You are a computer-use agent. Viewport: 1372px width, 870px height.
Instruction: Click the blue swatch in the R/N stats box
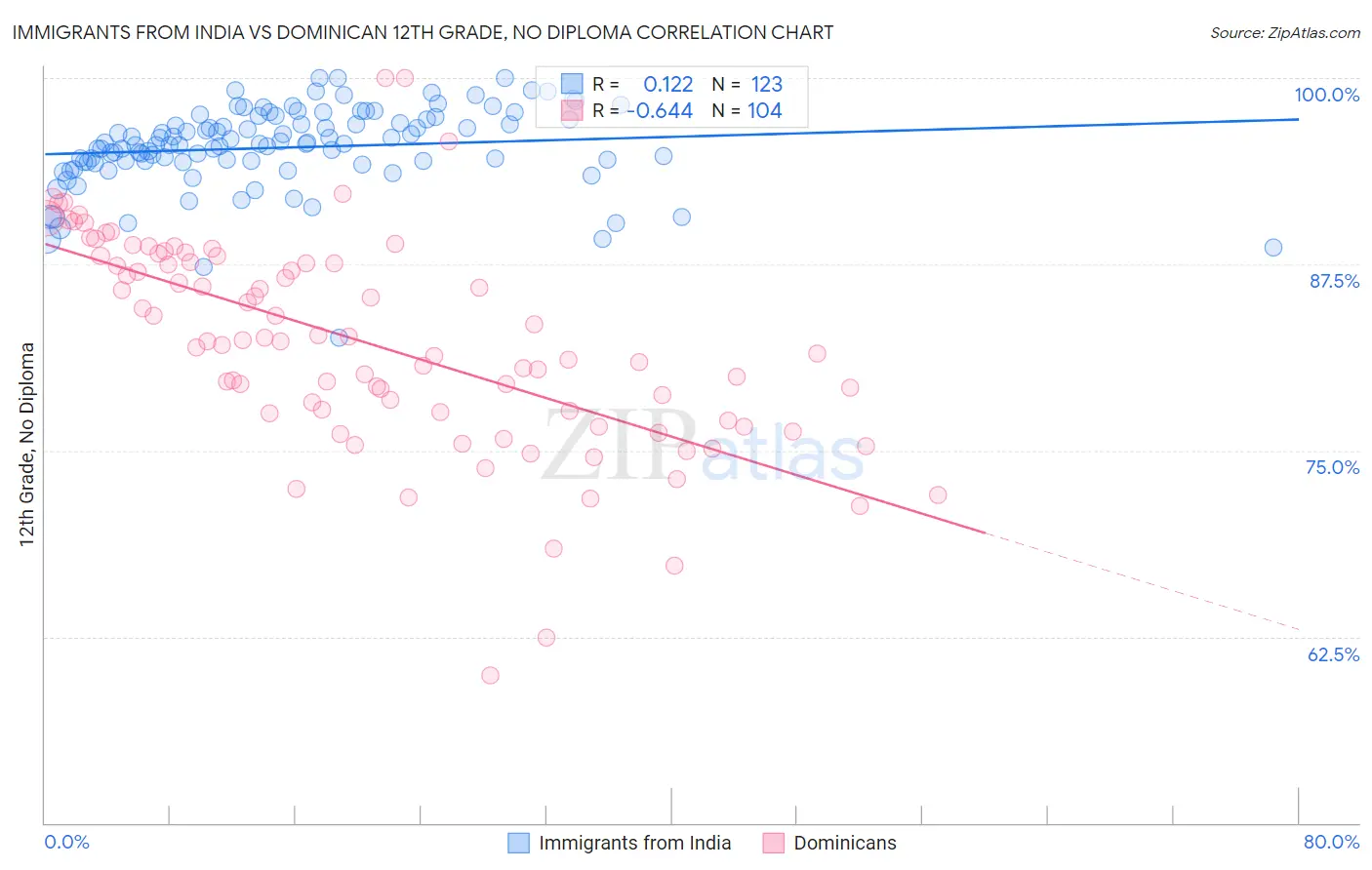pyautogui.click(x=572, y=84)
